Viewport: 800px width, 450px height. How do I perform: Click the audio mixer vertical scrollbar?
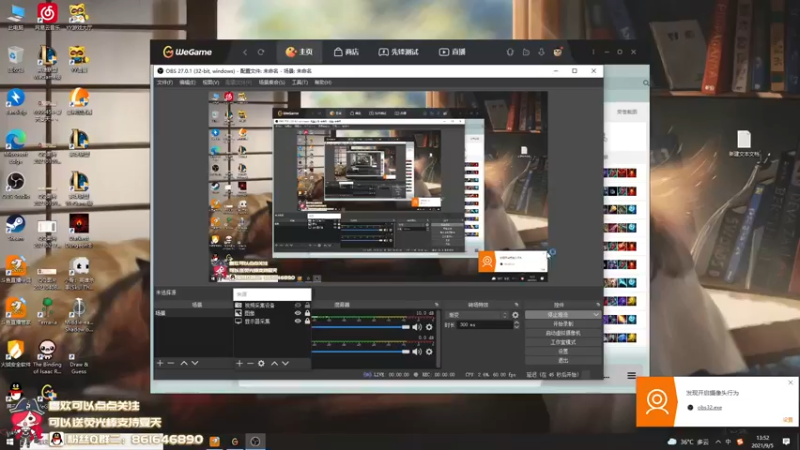437,338
